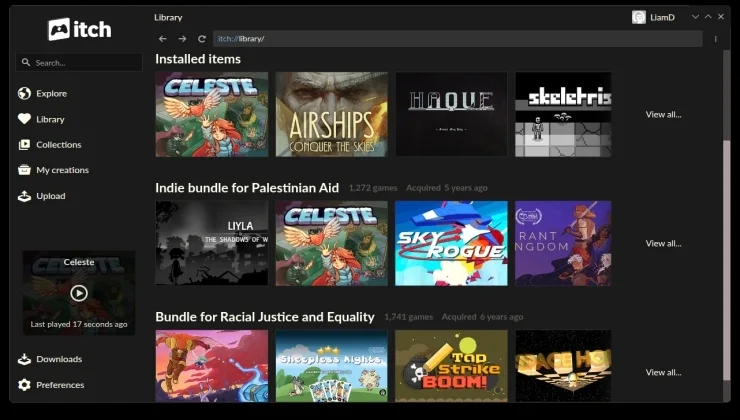Open the Upload page
This screenshot has width=740, height=420.
click(42, 196)
